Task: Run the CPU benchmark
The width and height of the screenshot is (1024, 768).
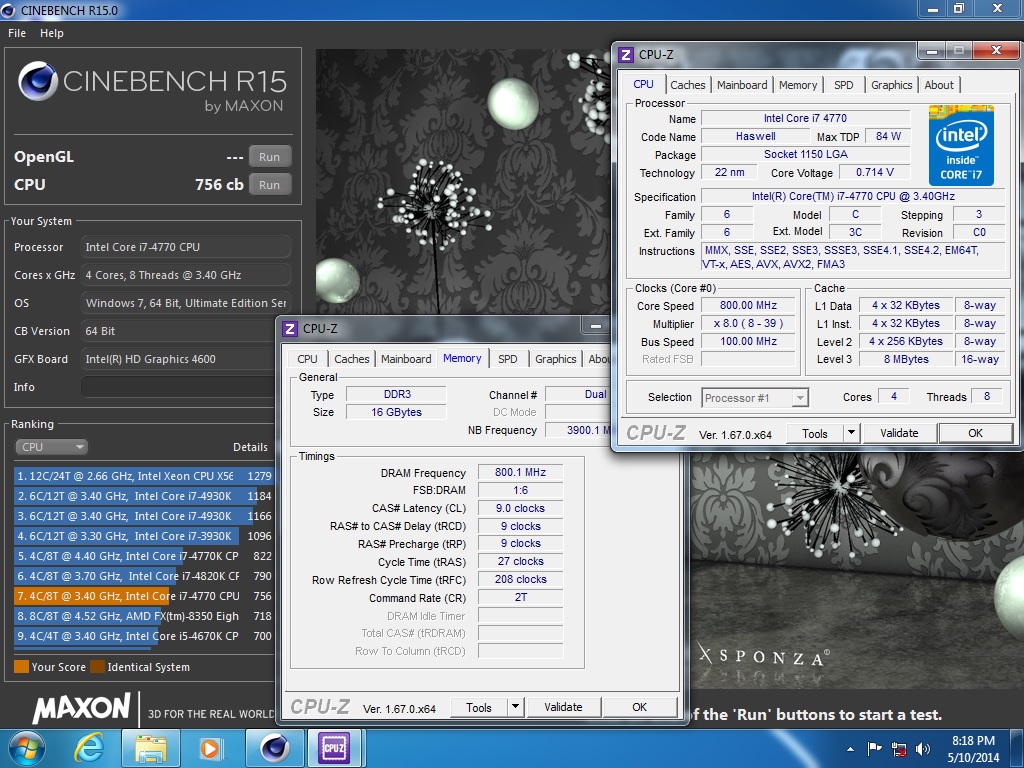Action: 269,185
